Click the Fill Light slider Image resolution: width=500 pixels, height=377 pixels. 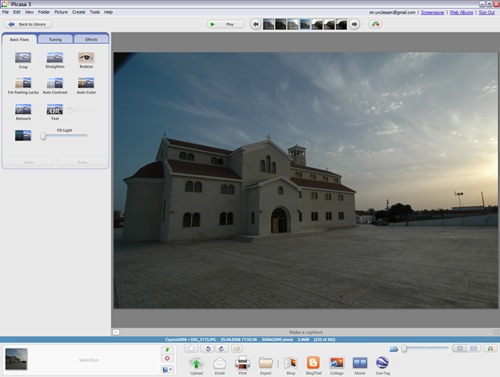pyautogui.click(x=64, y=136)
